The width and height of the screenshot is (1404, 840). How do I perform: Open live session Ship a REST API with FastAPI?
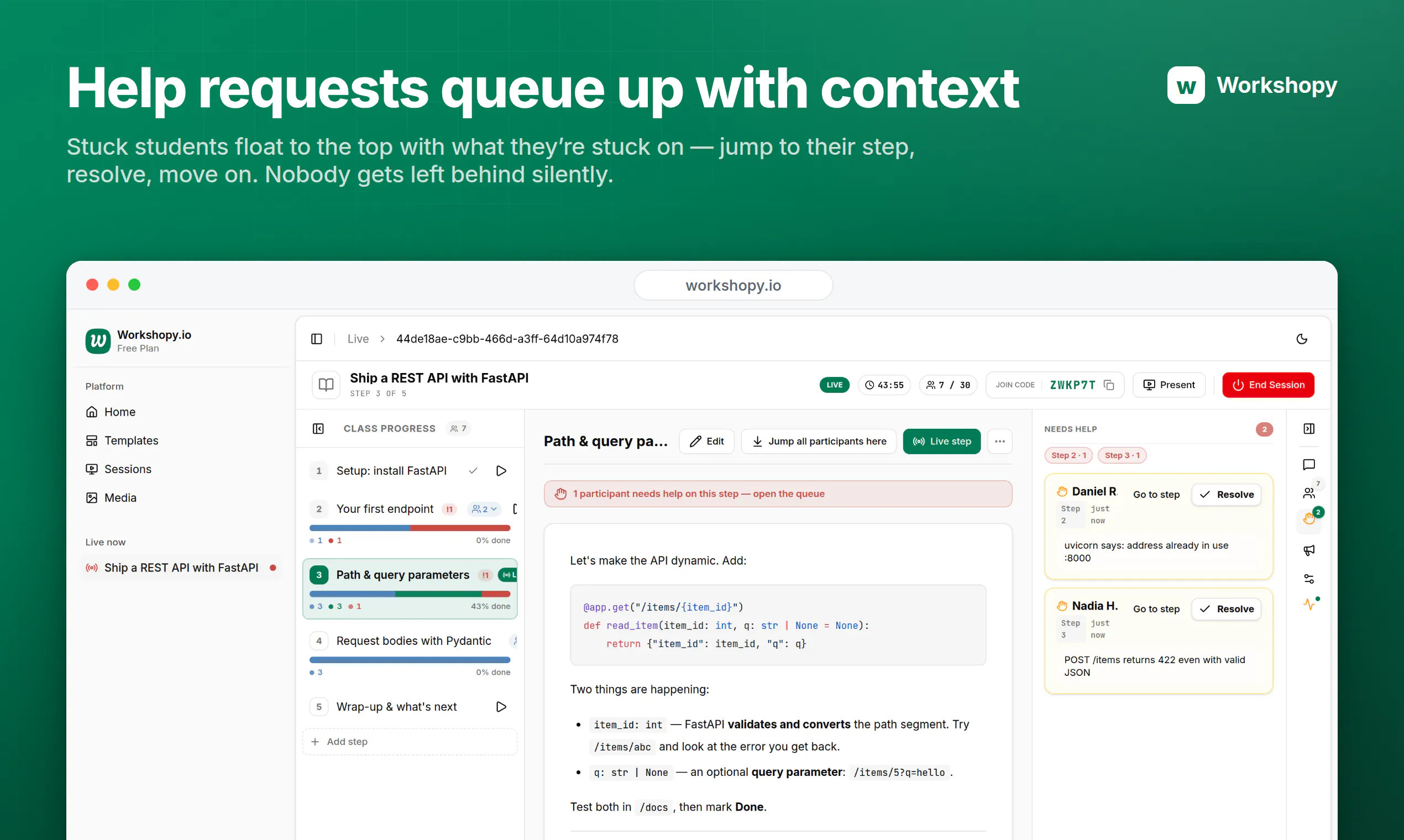[x=181, y=568]
